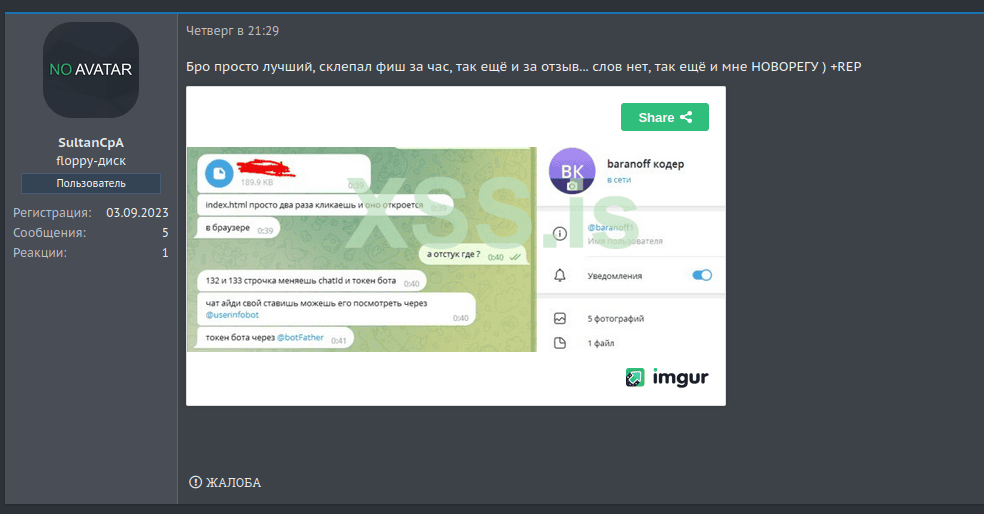This screenshot has height=514, width=984.
Task: Open the 5 фотографий photos entry
Action: (616, 319)
